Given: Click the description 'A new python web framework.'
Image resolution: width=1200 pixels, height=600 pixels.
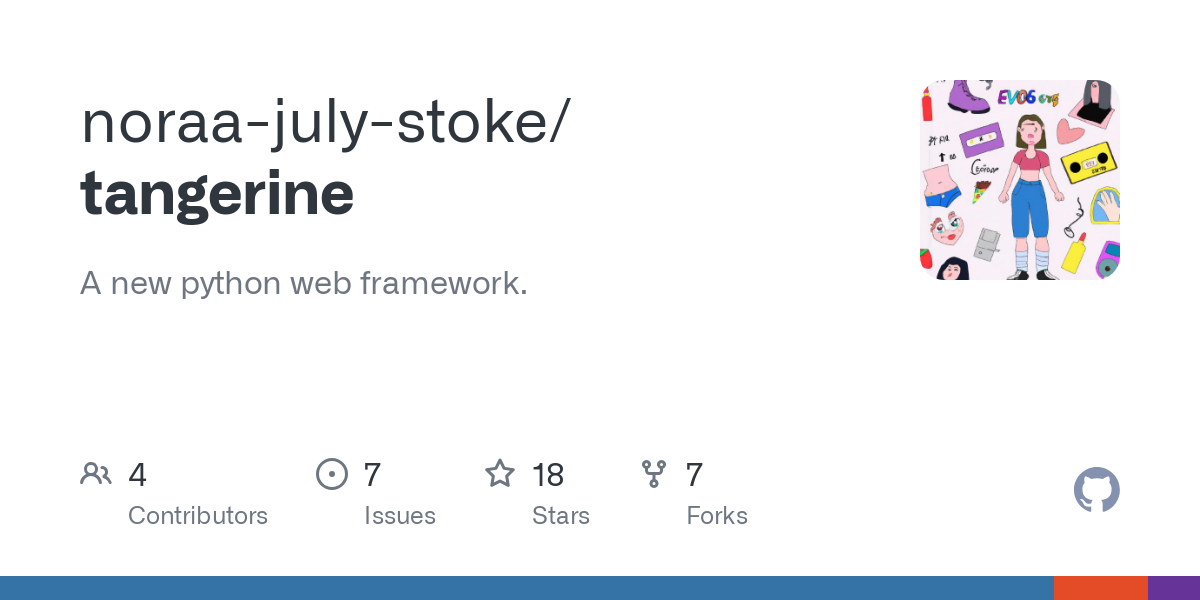Looking at the screenshot, I should (303, 284).
